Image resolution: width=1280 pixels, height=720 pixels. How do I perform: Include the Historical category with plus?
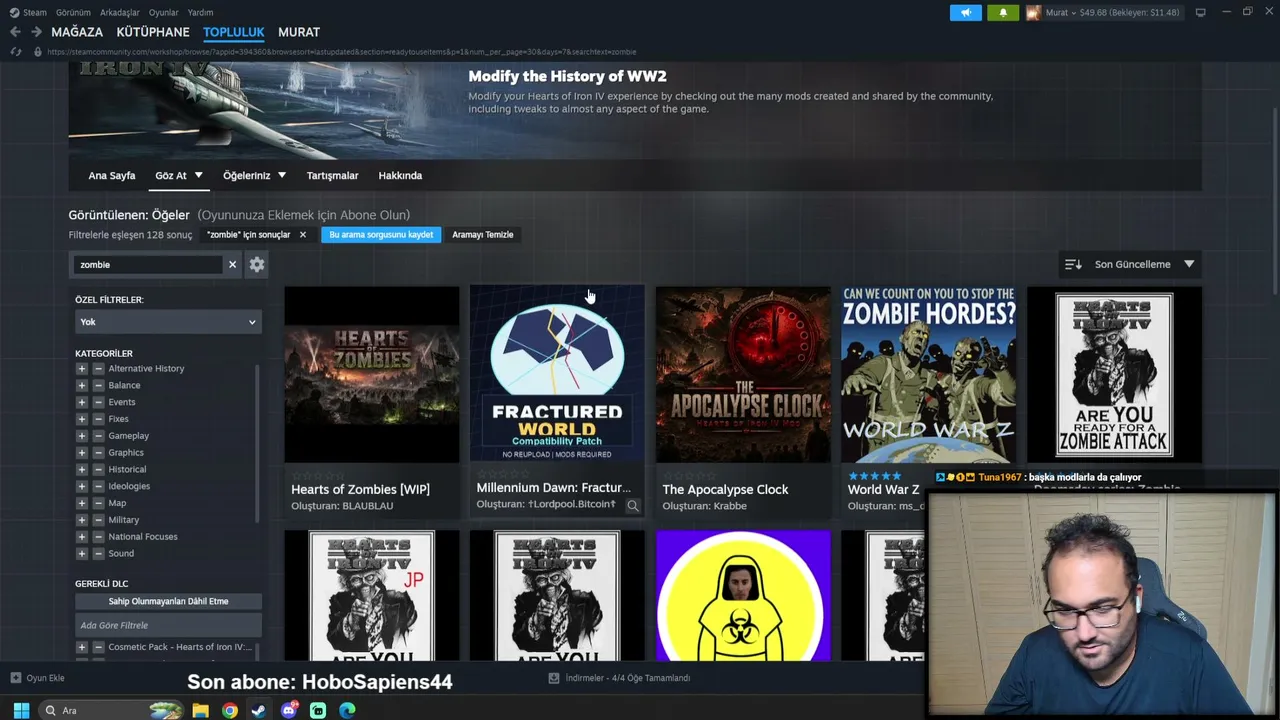(x=82, y=470)
